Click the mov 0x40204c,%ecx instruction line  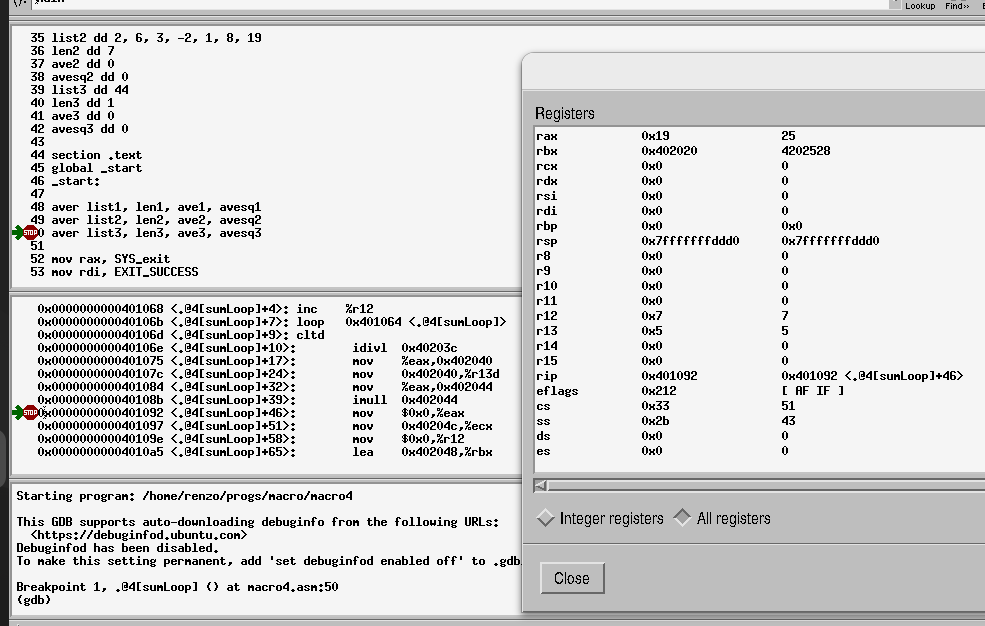(x=264, y=426)
